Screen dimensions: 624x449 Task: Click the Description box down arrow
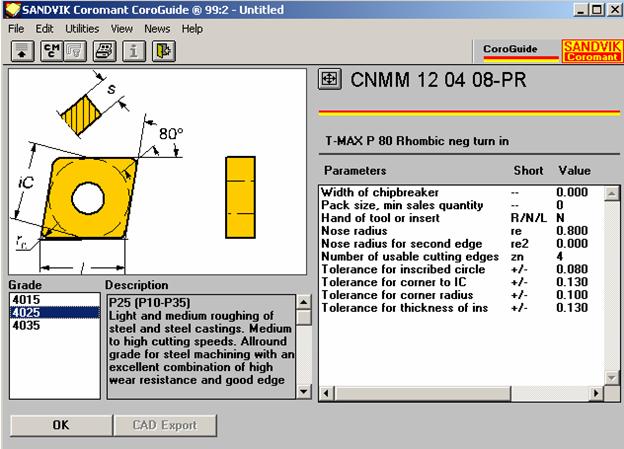click(304, 391)
